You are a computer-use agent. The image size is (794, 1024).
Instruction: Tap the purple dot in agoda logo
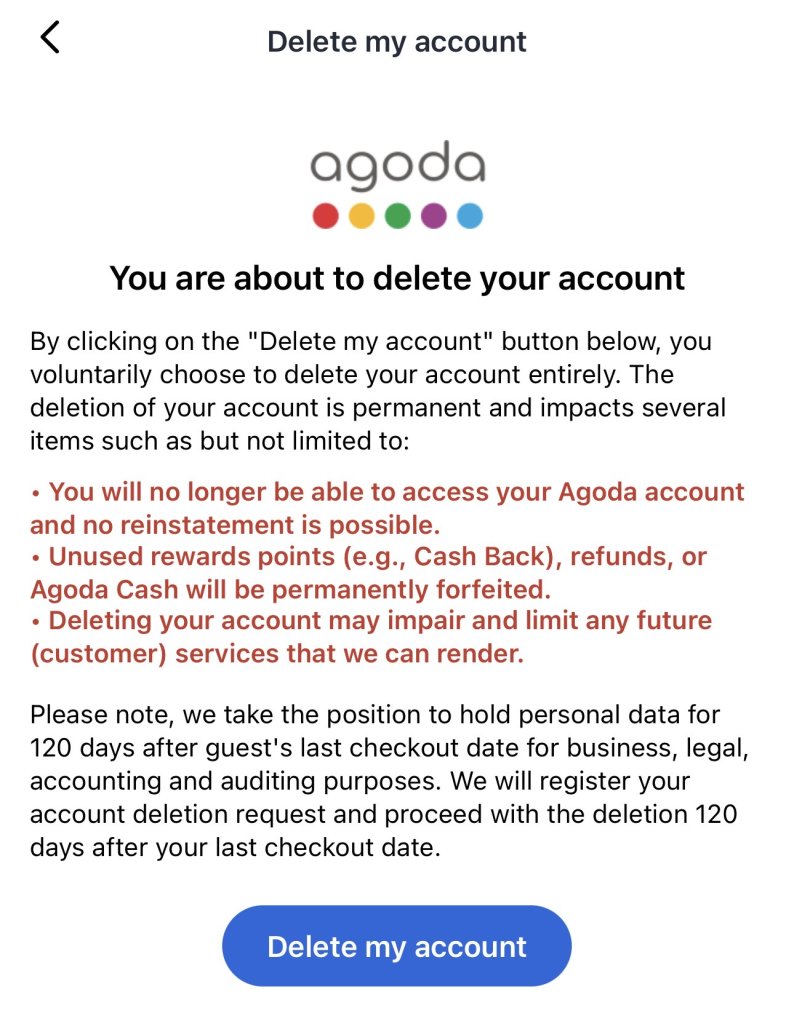(434, 216)
